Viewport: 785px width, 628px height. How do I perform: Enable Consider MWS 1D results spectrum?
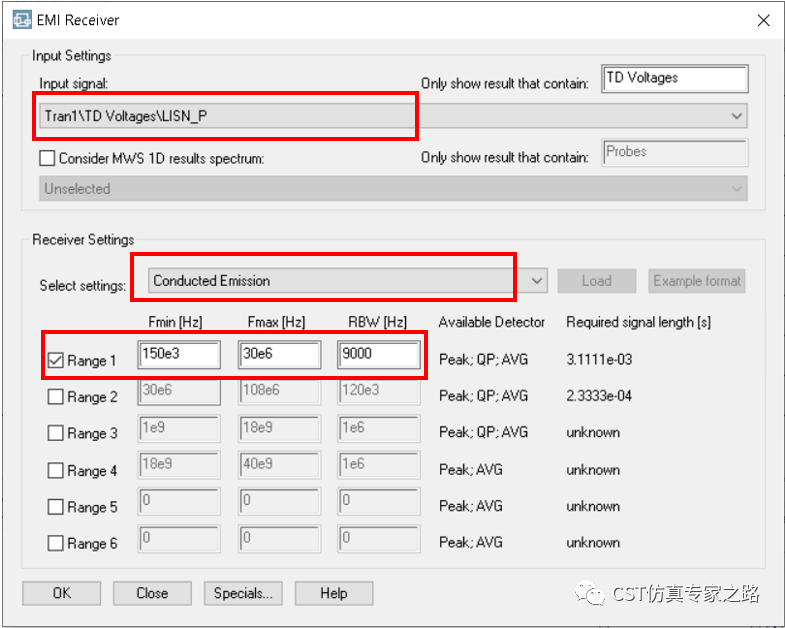coord(47,158)
